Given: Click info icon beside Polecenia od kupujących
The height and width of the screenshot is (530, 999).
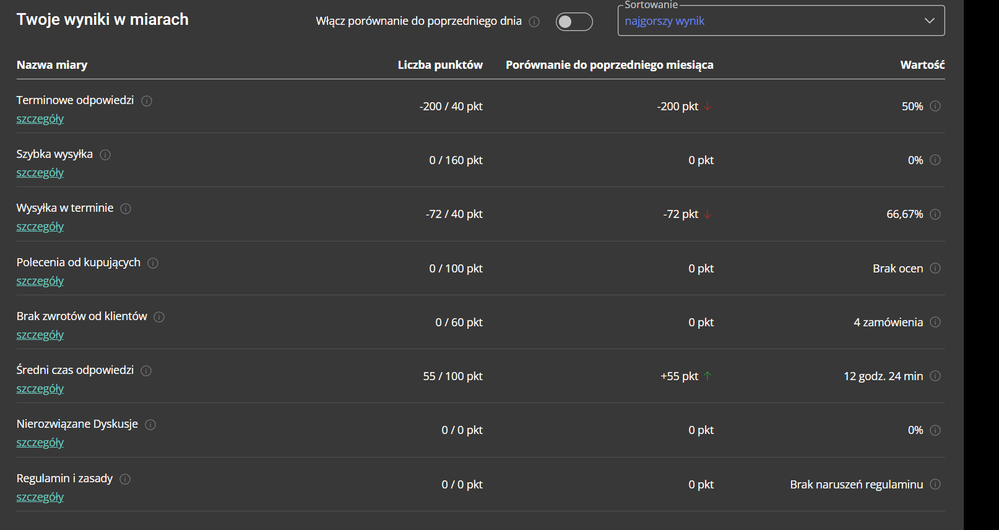Looking at the screenshot, I should click(152, 263).
